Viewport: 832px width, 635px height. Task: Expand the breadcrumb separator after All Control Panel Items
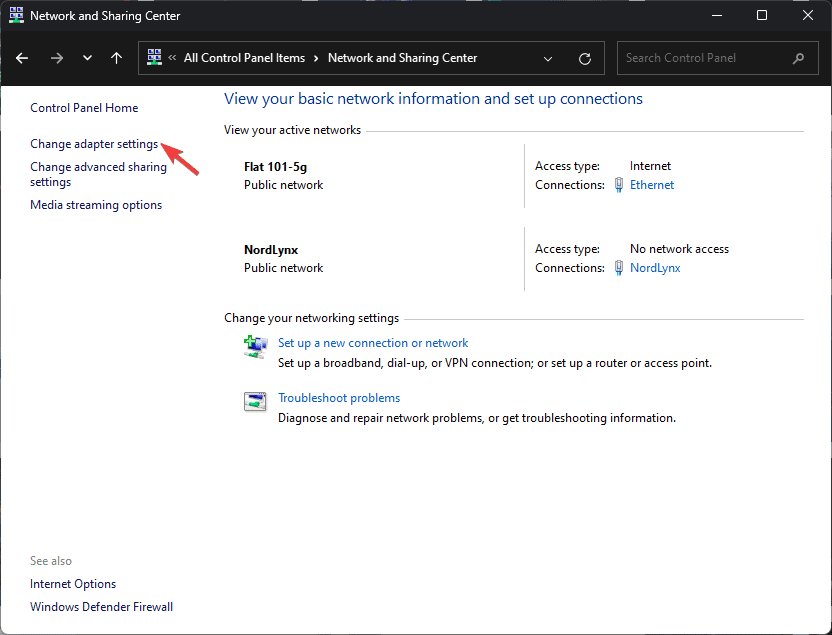pyautogui.click(x=316, y=58)
